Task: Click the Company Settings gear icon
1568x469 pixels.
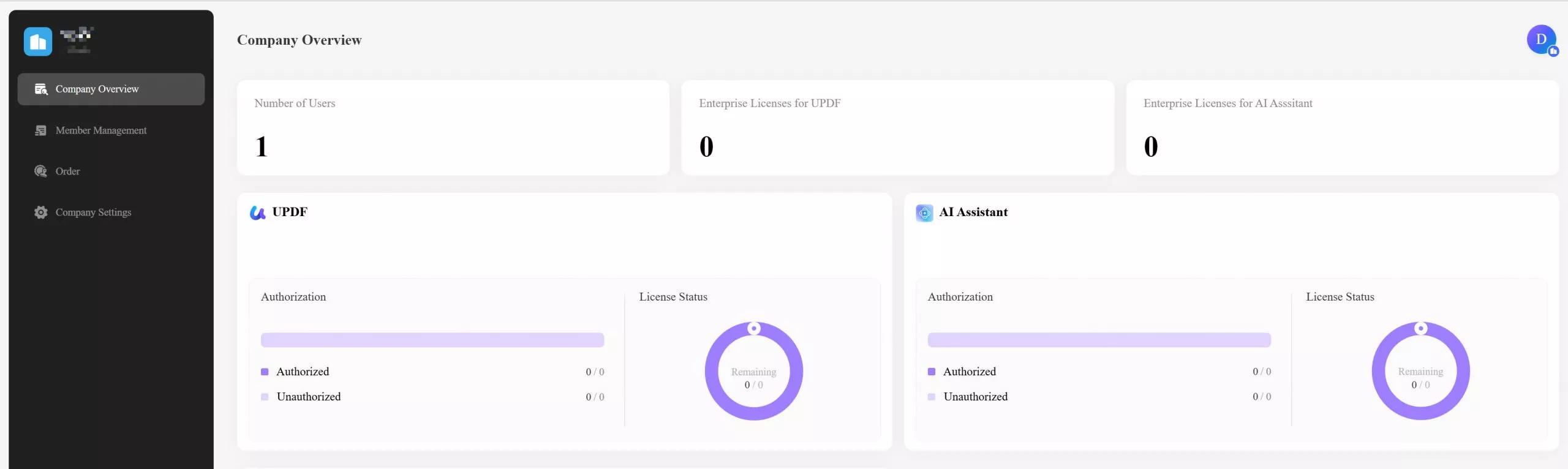Action: (x=41, y=212)
